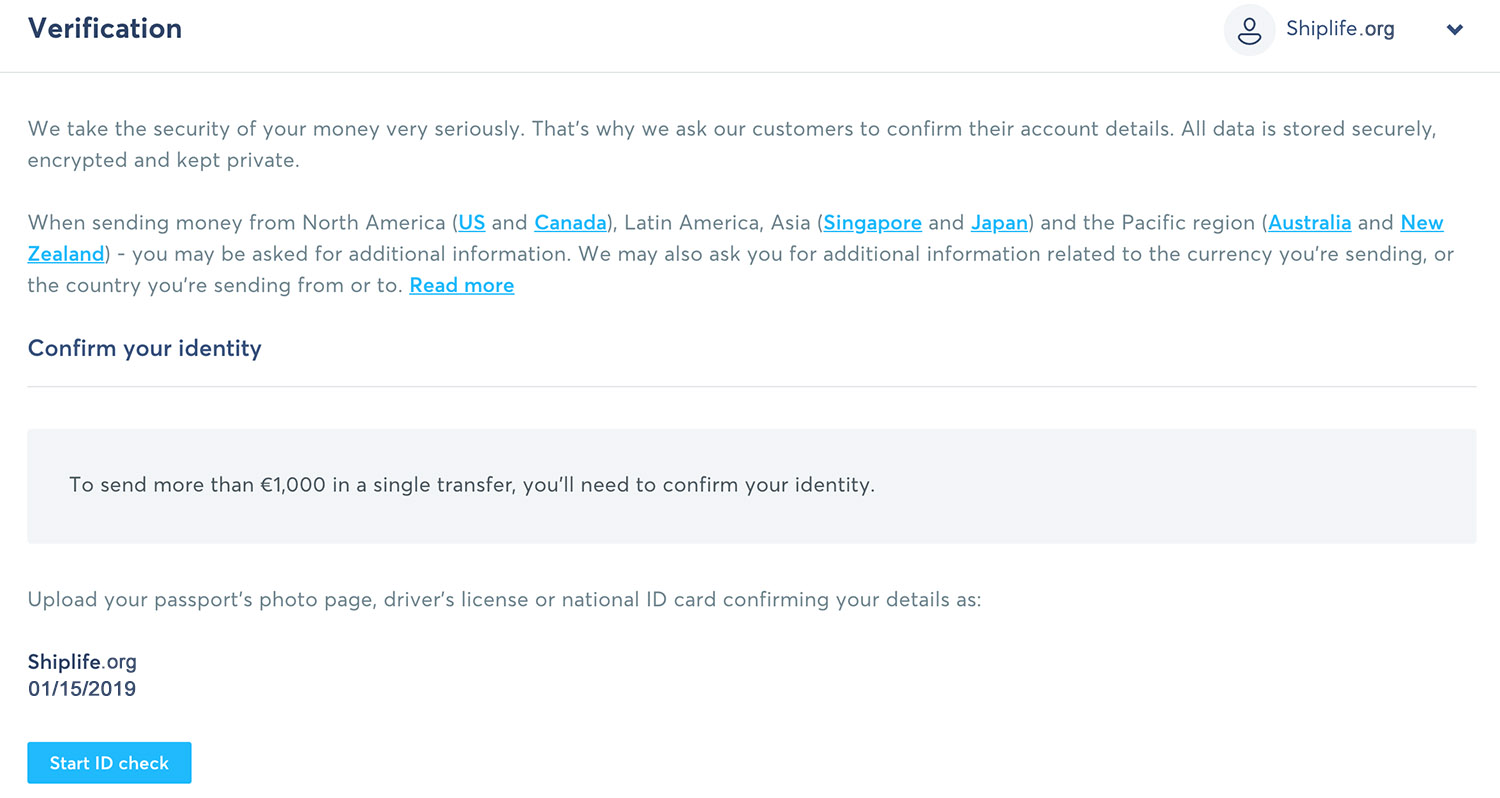This screenshot has height=798, width=1500.
Task: Open the Singapore link
Action: coord(873,222)
